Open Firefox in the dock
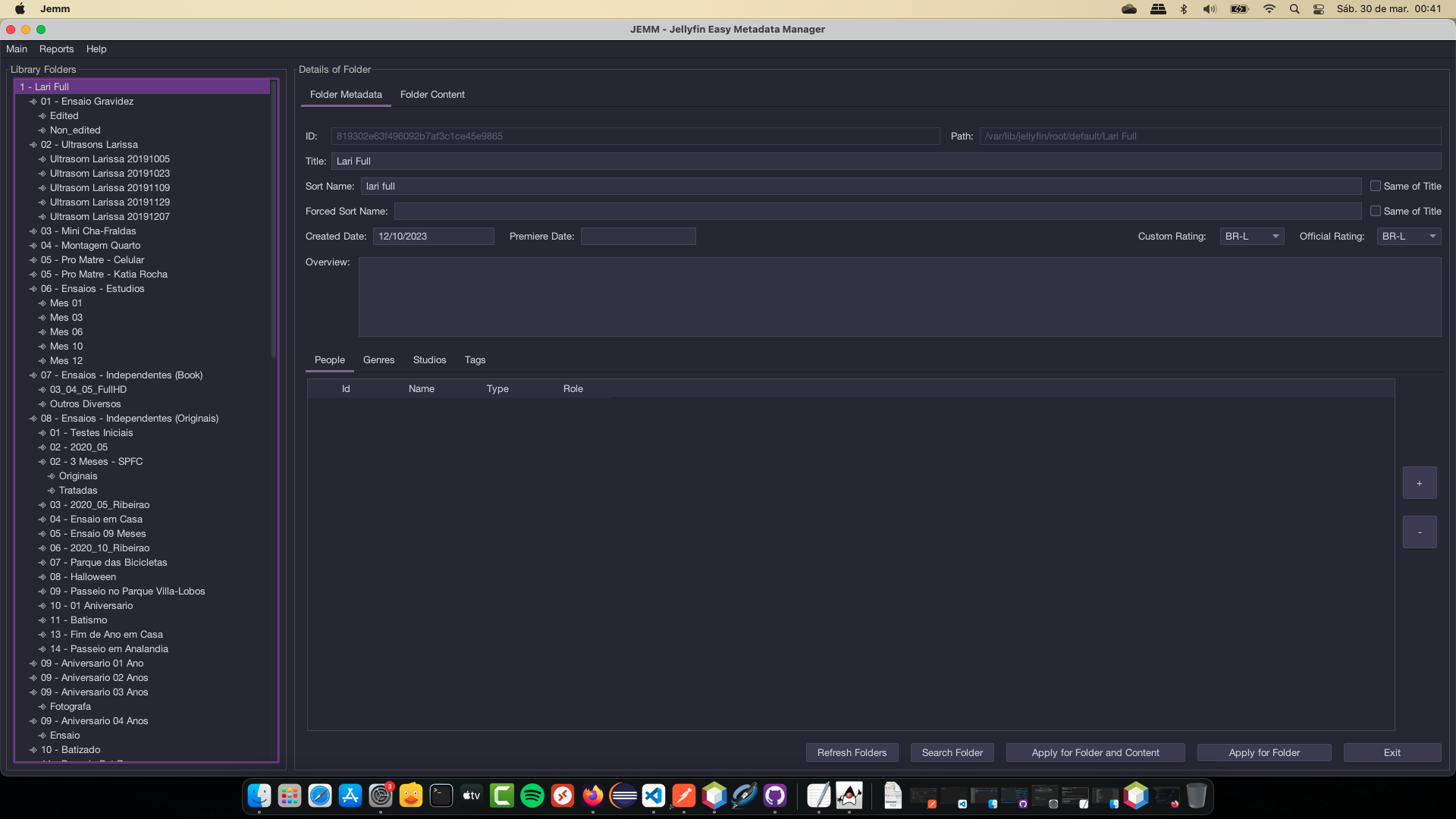 click(x=593, y=795)
